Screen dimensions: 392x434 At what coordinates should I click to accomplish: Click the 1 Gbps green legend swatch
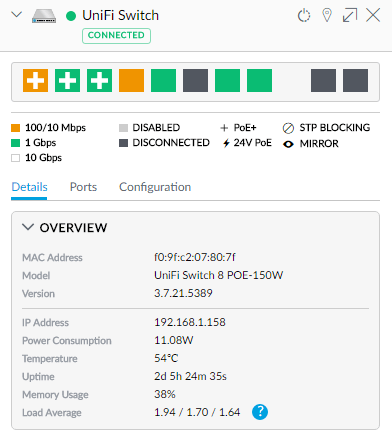click(x=15, y=143)
